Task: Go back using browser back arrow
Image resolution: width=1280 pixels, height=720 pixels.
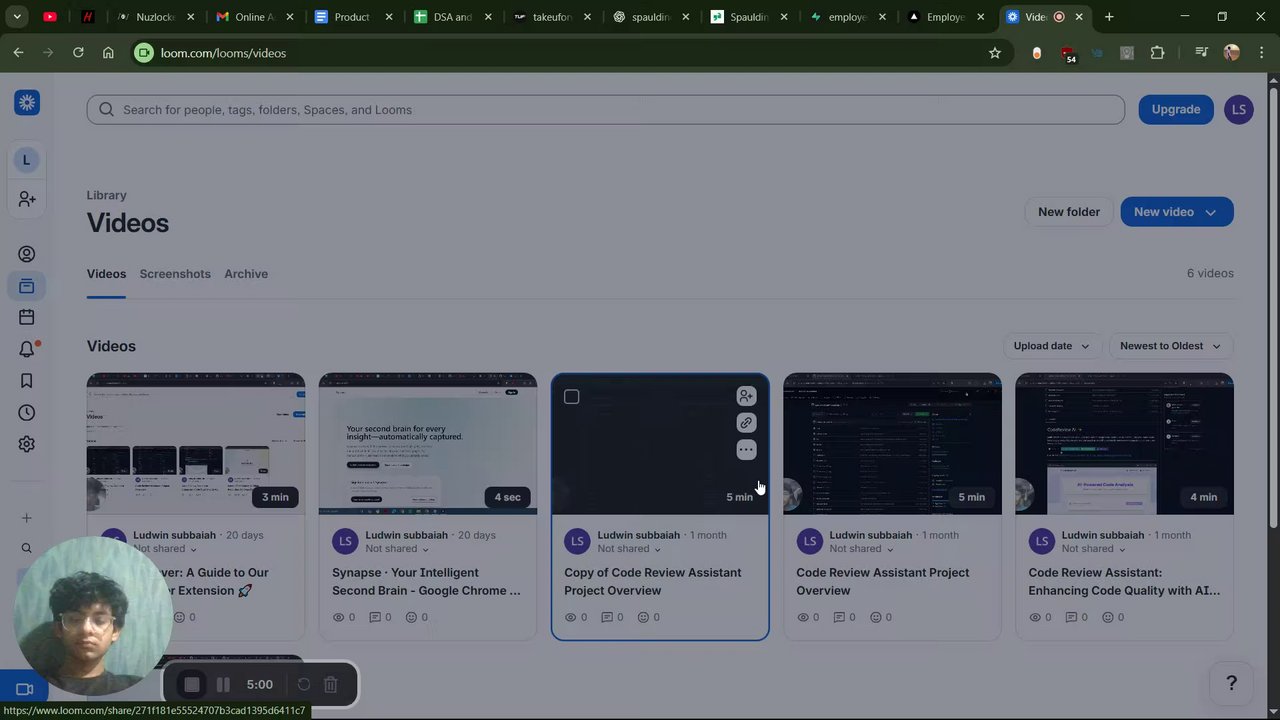Action: coord(18,53)
